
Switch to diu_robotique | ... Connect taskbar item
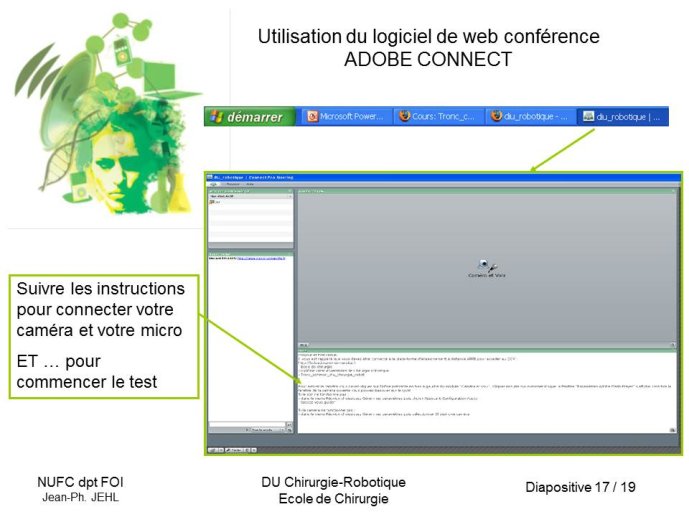pyautogui.click(x=622, y=116)
